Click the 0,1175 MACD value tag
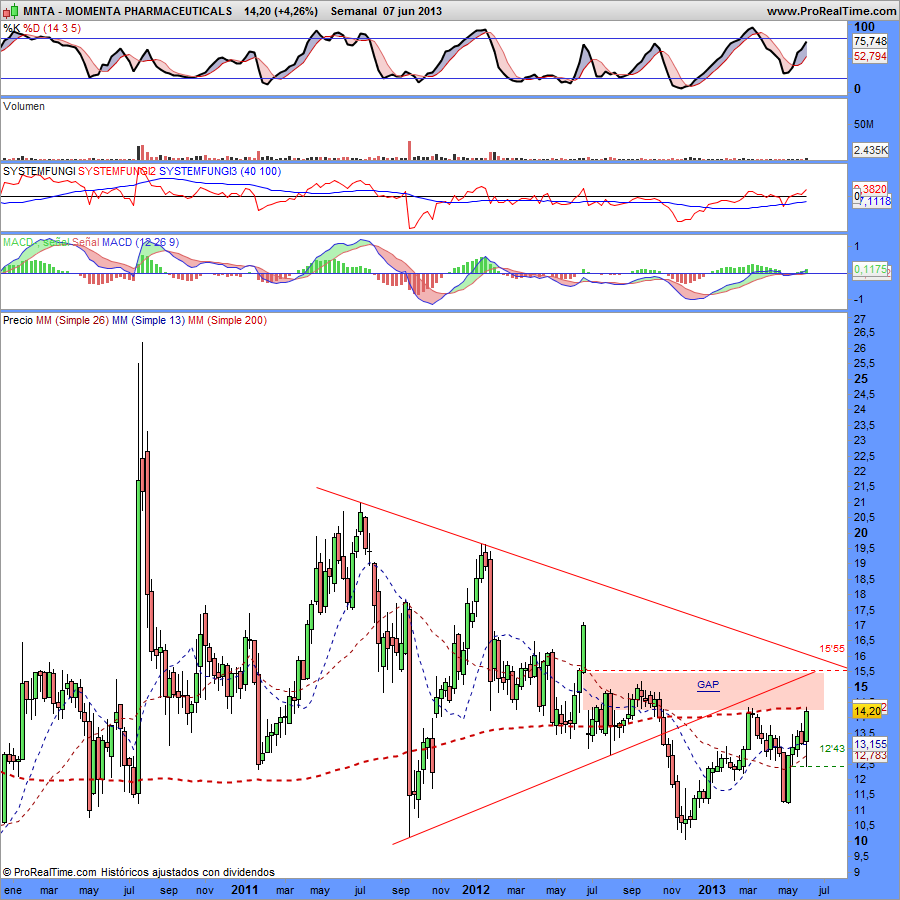 click(870, 269)
